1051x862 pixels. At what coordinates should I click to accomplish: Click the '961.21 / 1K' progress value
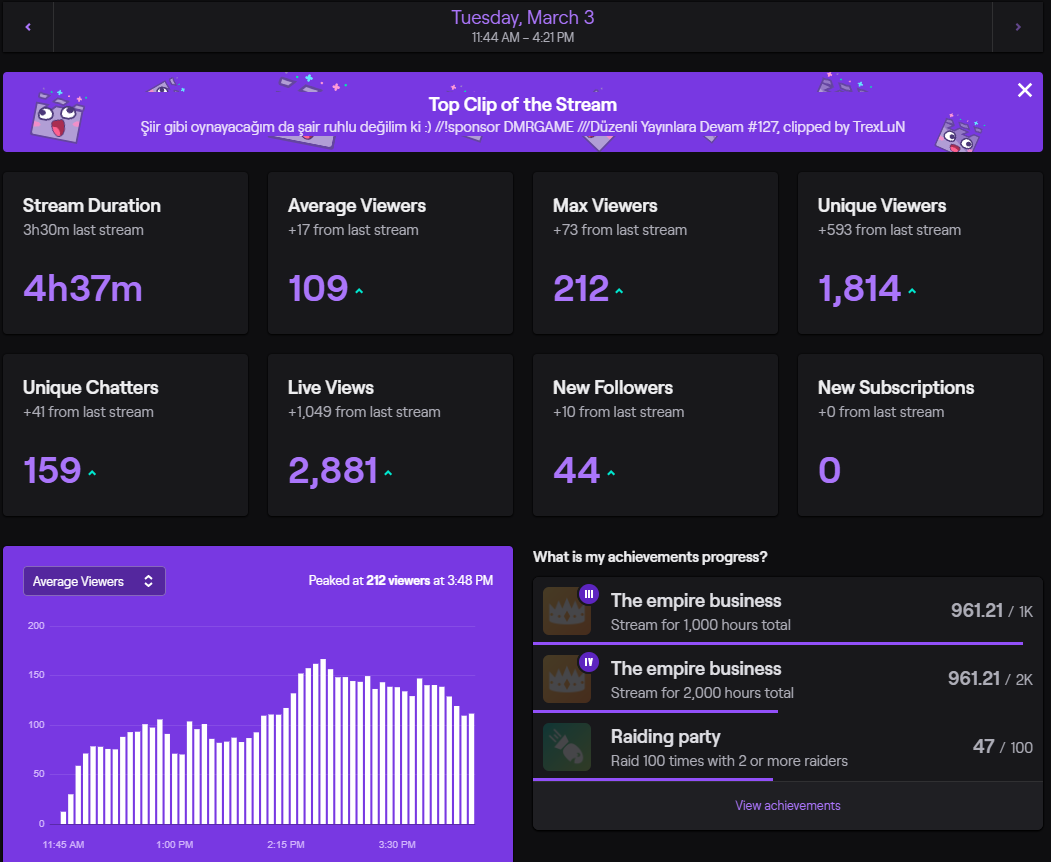pyautogui.click(x=991, y=611)
